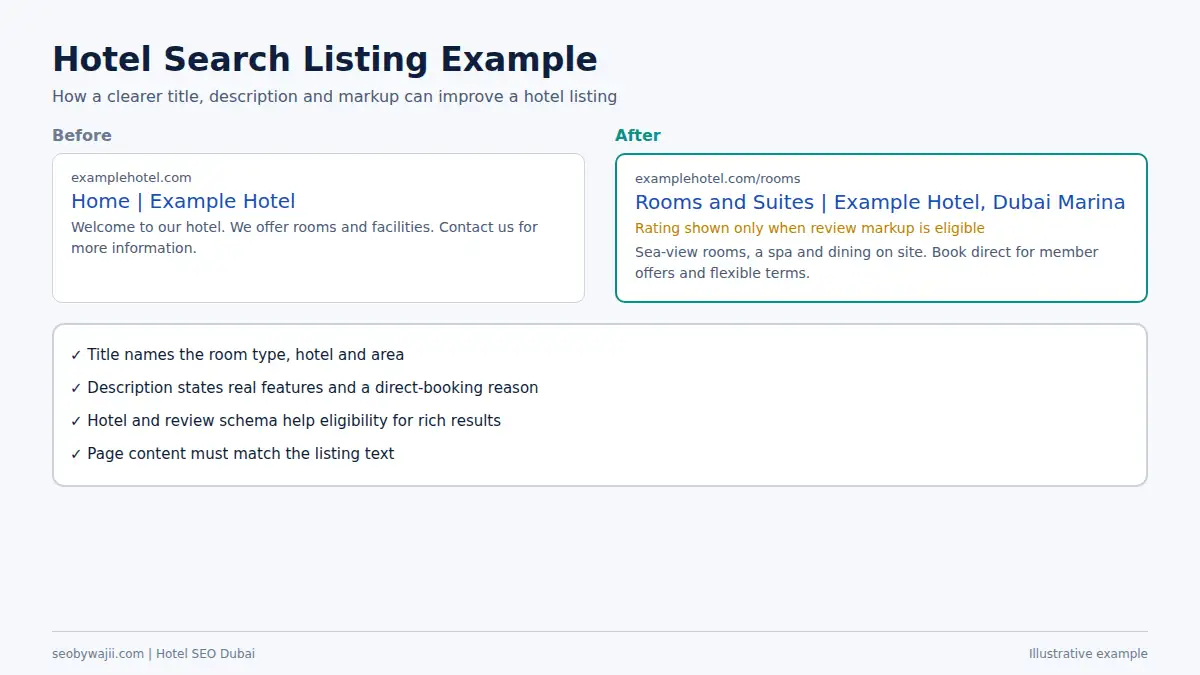Select the 'Hotel Search Listing Example' title
Viewport: 1200px width, 675px height.
(x=325, y=60)
